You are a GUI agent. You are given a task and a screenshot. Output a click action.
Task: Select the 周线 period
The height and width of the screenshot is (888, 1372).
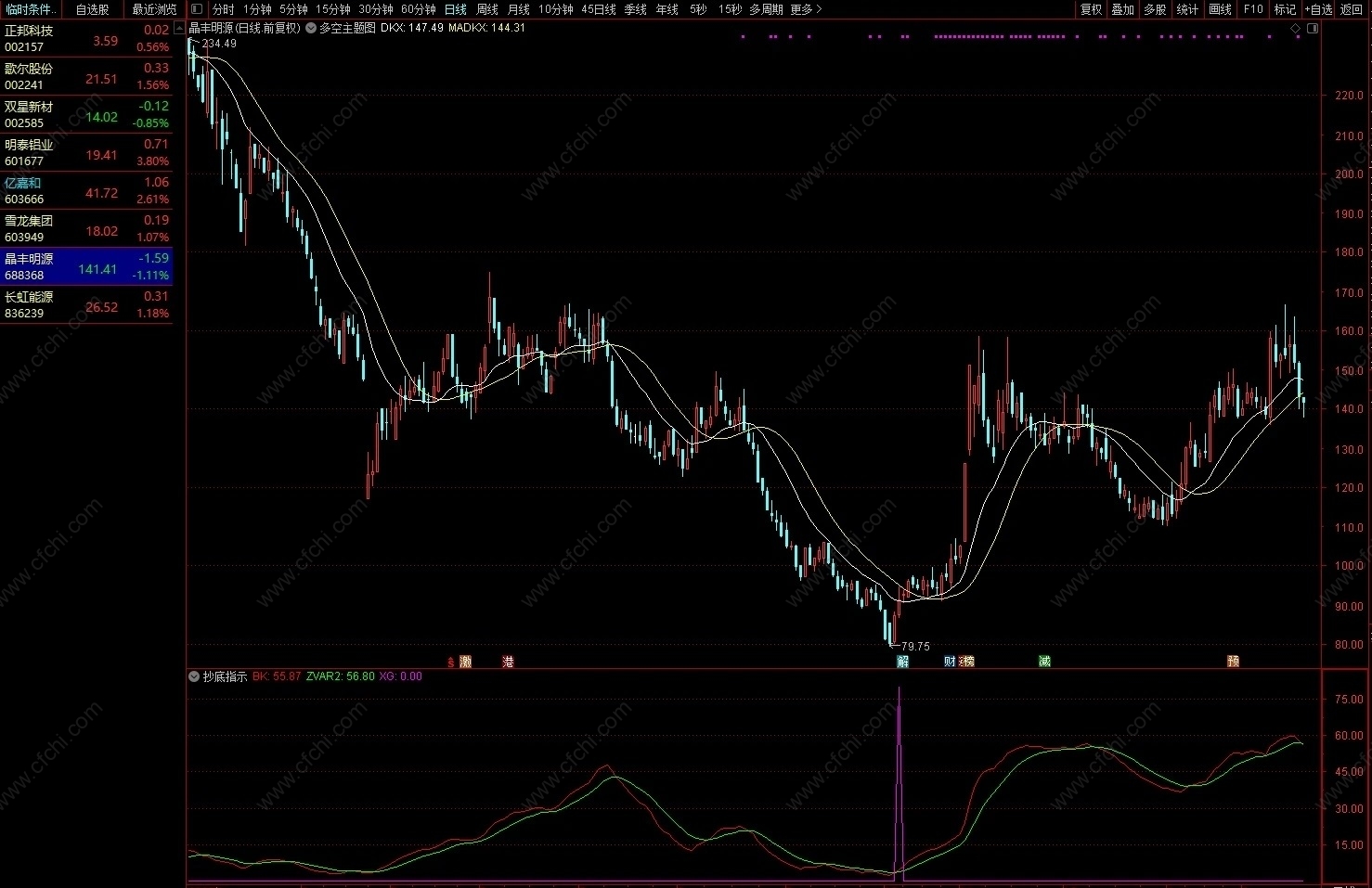pyautogui.click(x=487, y=9)
